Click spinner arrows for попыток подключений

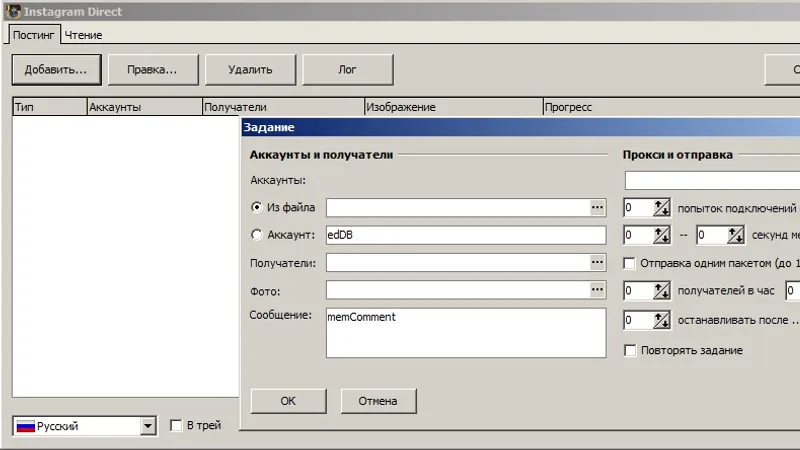coord(662,208)
